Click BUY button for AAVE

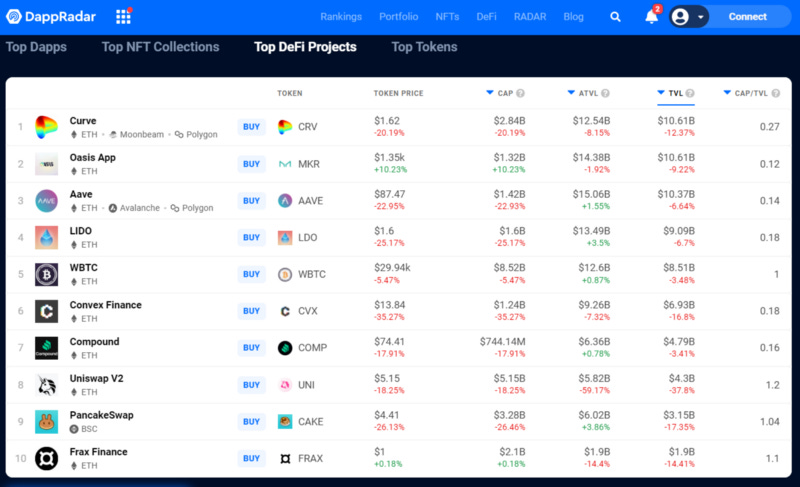pos(252,201)
